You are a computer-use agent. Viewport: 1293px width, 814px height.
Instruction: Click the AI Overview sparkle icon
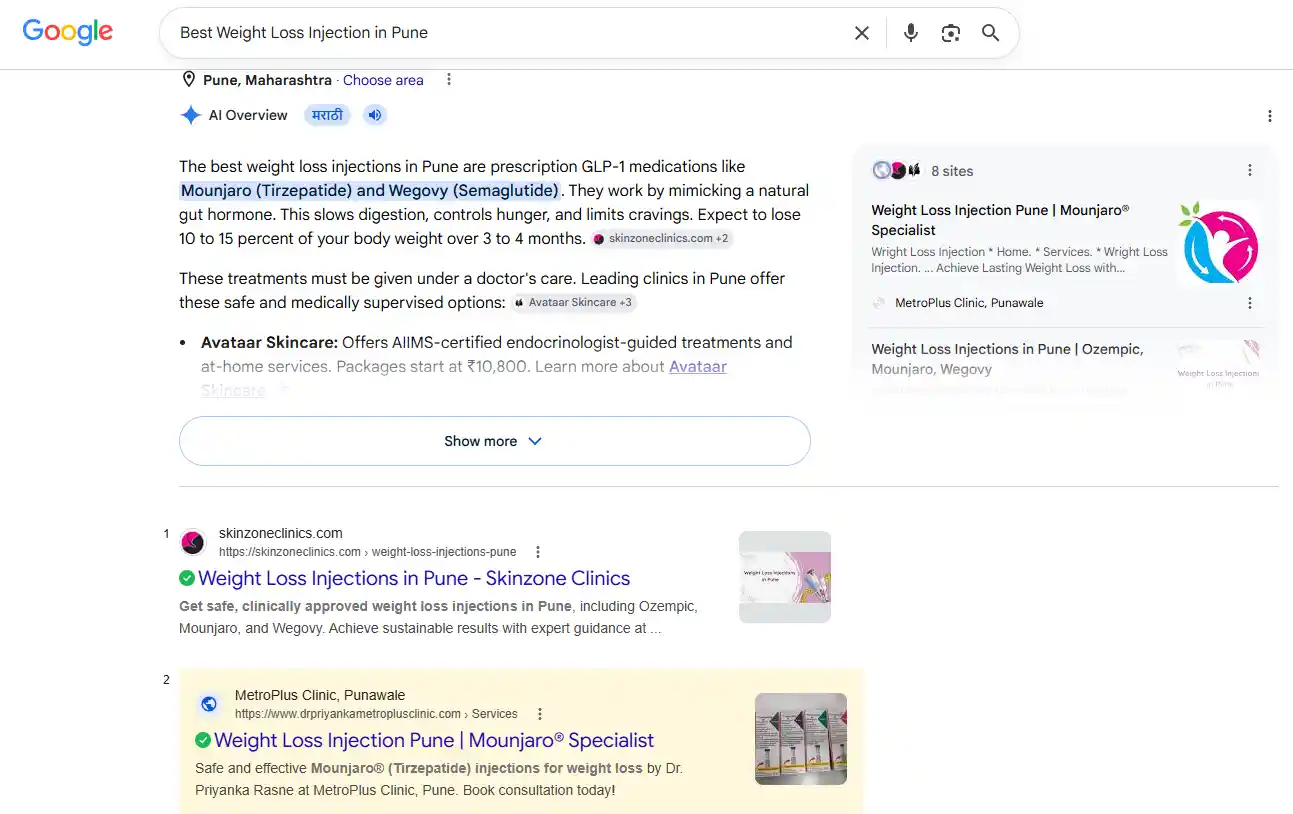190,115
